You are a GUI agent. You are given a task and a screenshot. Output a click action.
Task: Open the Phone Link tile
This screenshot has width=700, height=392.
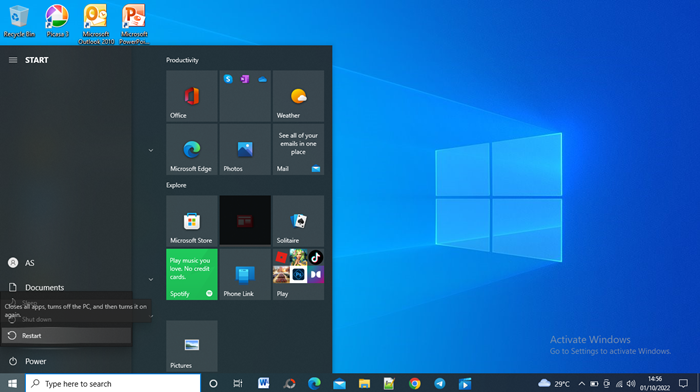(x=245, y=274)
